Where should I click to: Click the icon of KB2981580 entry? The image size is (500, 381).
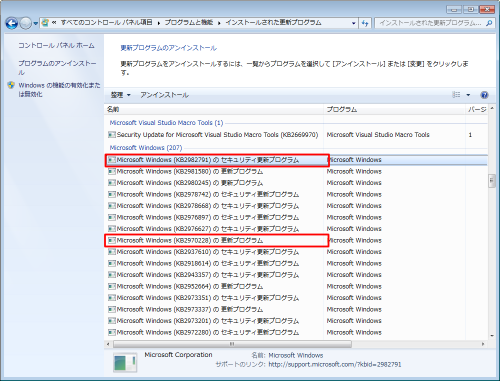112,171
